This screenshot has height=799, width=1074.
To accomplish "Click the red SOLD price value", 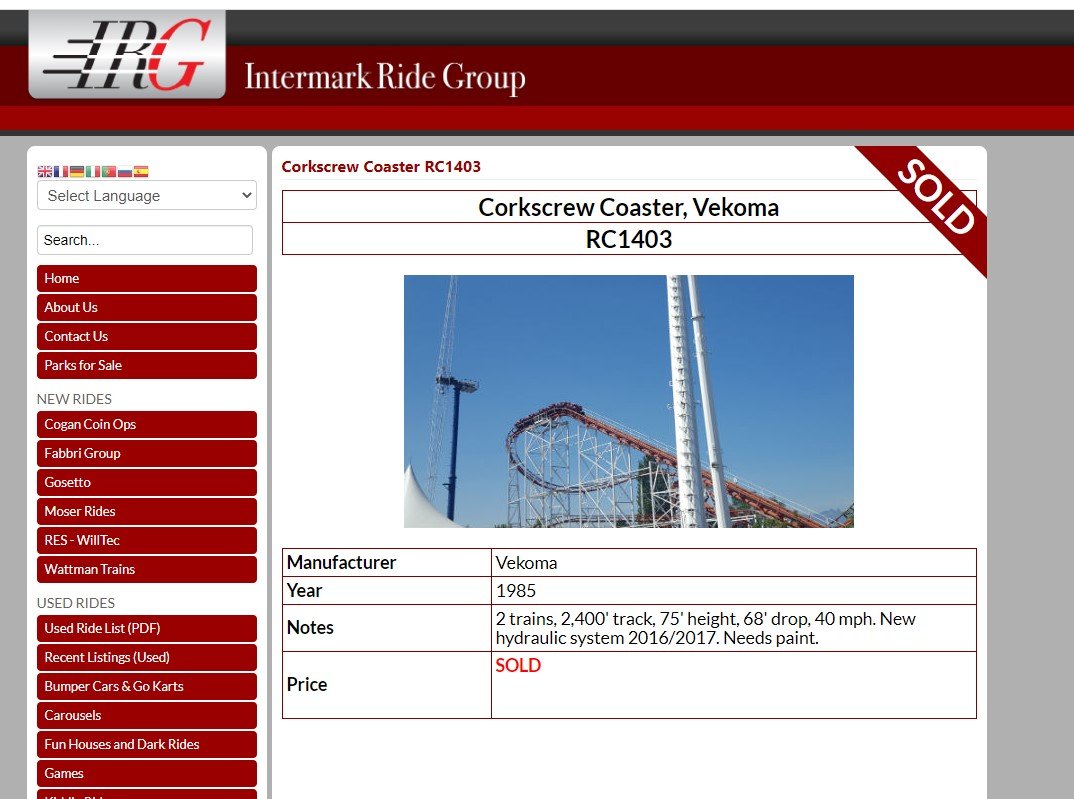I will pos(518,665).
